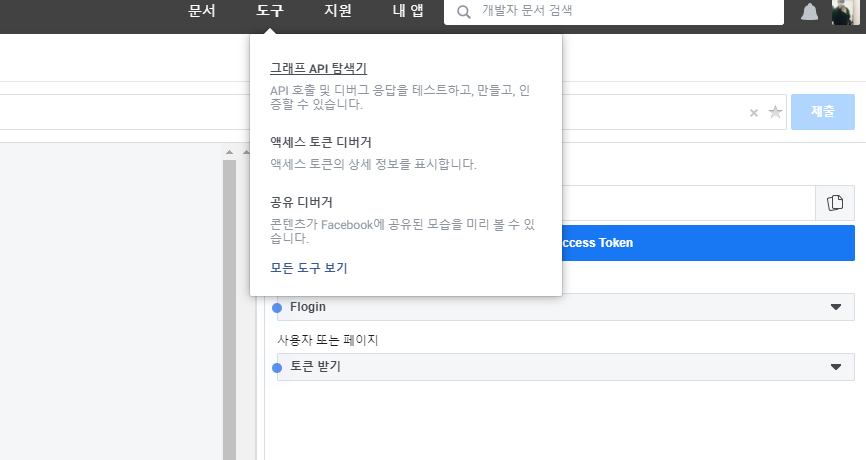Click 콘텐츠가 Facebook에 공유된 description text
The width and height of the screenshot is (866, 460).
tap(402, 231)
